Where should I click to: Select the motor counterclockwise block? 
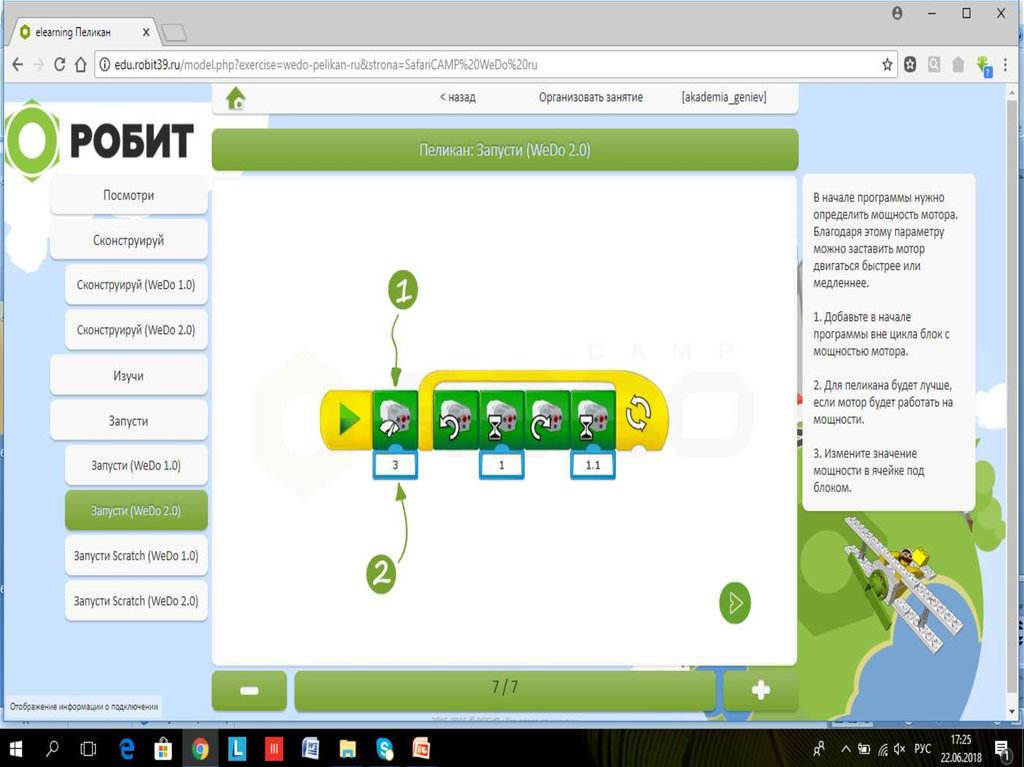click(456, 419)
